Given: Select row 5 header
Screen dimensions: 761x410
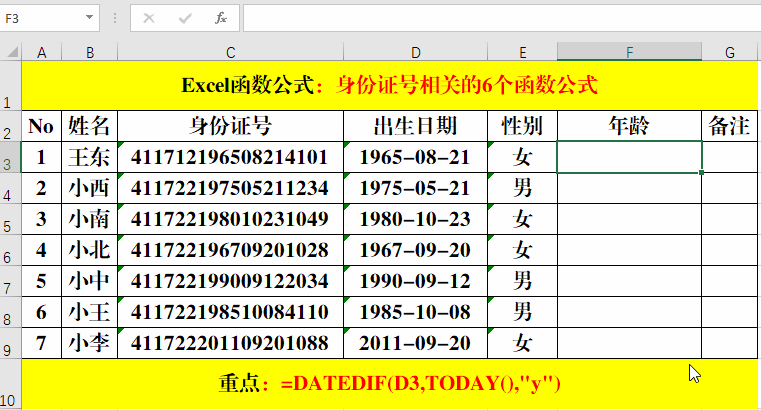Looking at the screenshot, I should (11, 219).
